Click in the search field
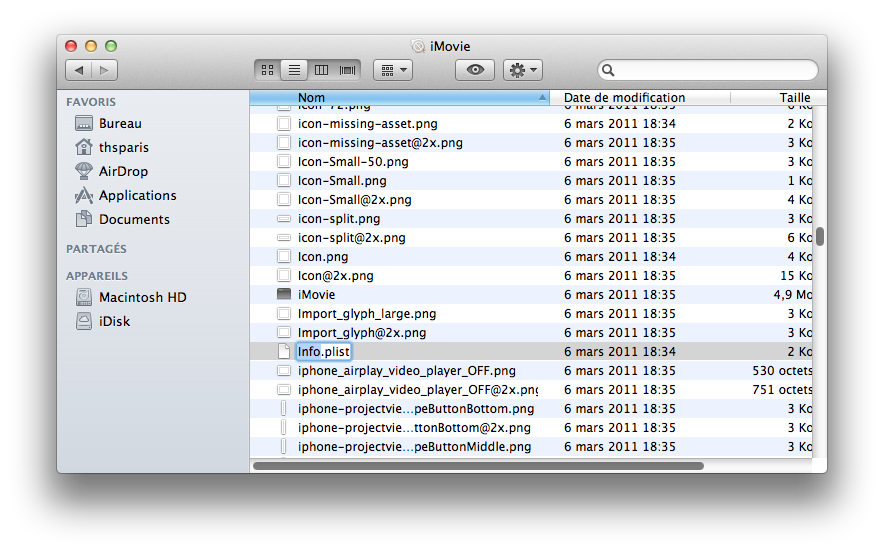 click(x=708, y=70)
